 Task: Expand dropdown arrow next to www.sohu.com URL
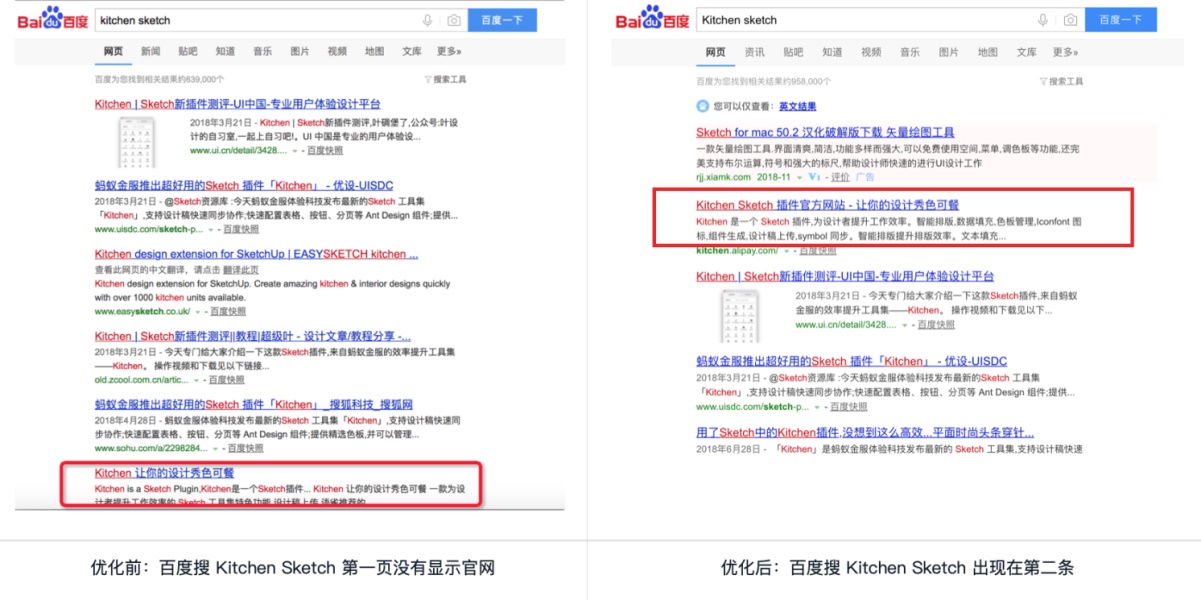click(215, 448)
